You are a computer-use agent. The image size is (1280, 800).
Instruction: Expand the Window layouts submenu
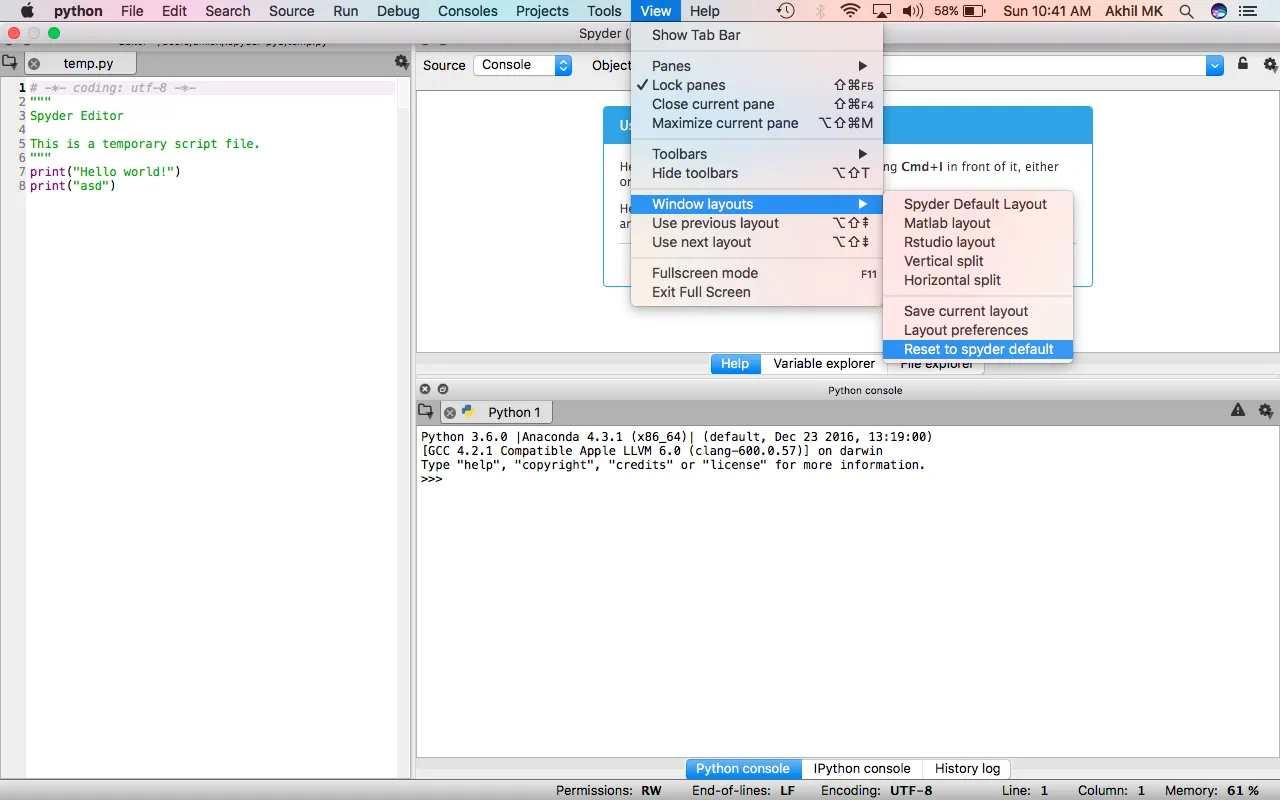point(757,204)
